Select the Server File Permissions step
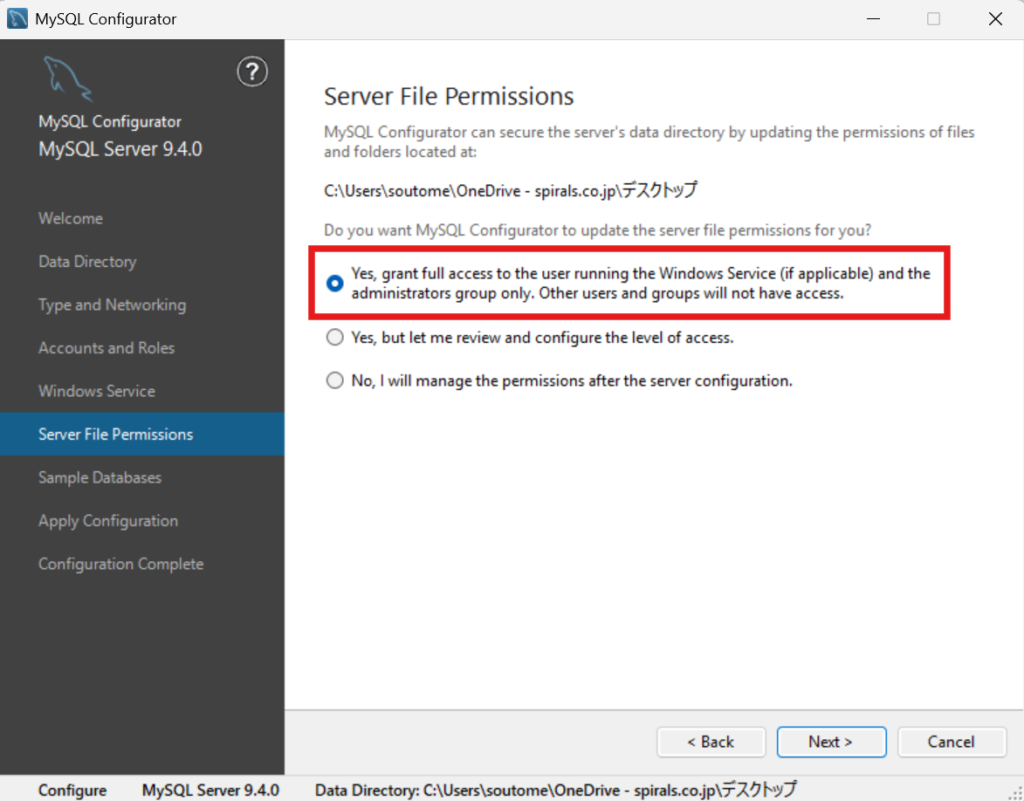 (116, 434)
